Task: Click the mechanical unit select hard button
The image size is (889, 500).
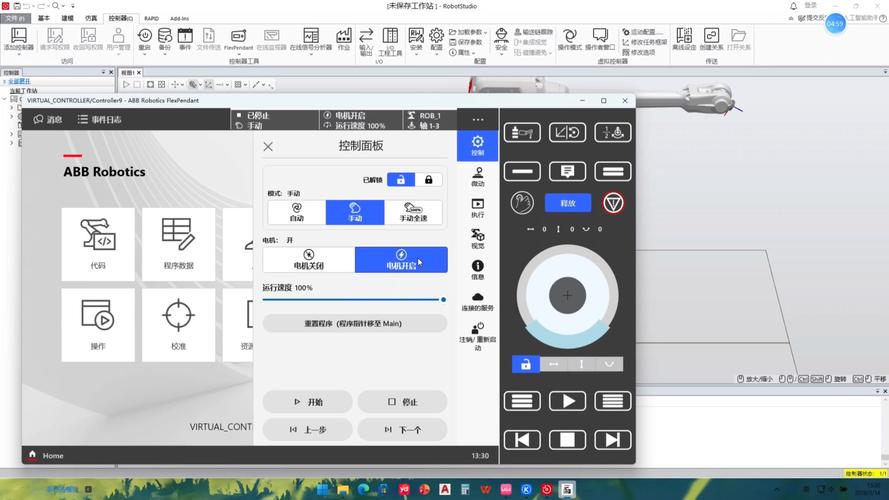Action: pyautogui.click(x=522, y=133)
